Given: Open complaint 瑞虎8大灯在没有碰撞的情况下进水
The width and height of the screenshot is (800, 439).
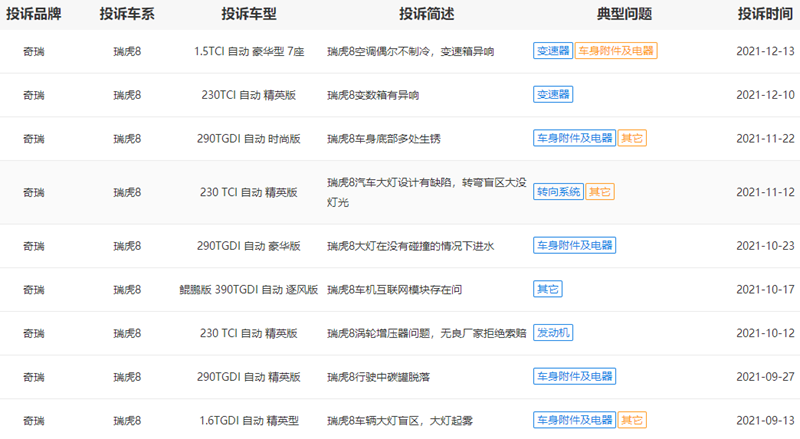Looking at the screenshot, I should point(411,246).
